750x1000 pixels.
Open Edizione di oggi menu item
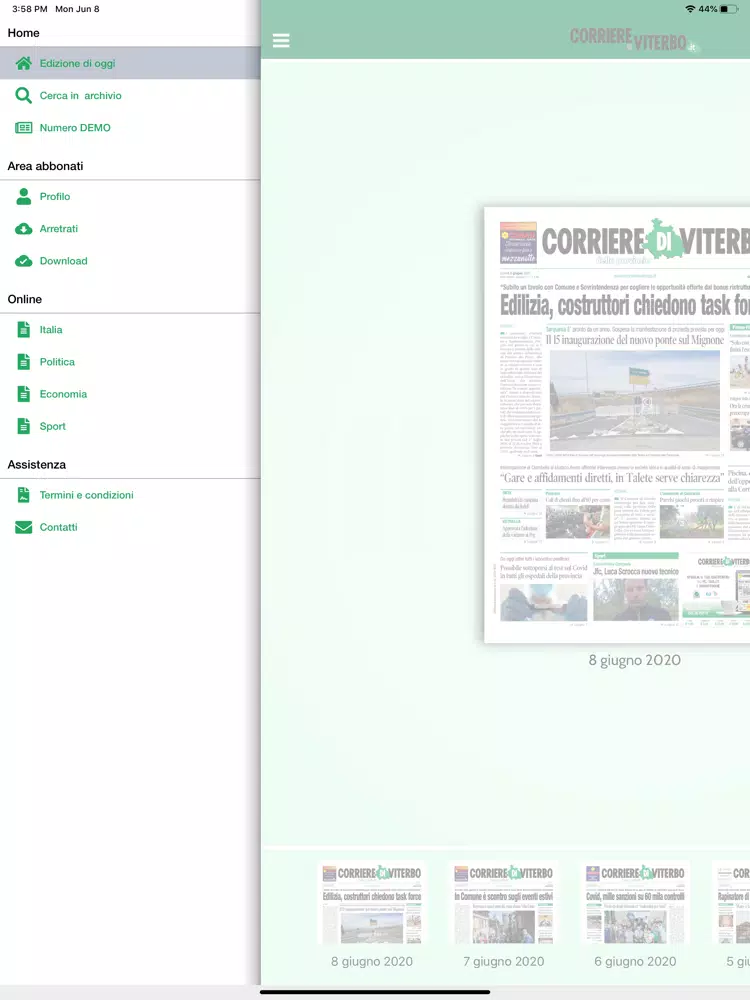tap(130, 63)
